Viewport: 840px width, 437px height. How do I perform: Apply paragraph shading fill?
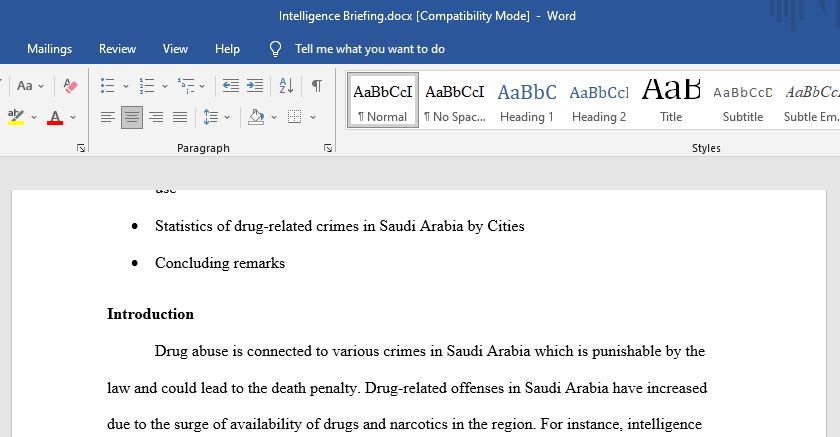pos(257,117)
